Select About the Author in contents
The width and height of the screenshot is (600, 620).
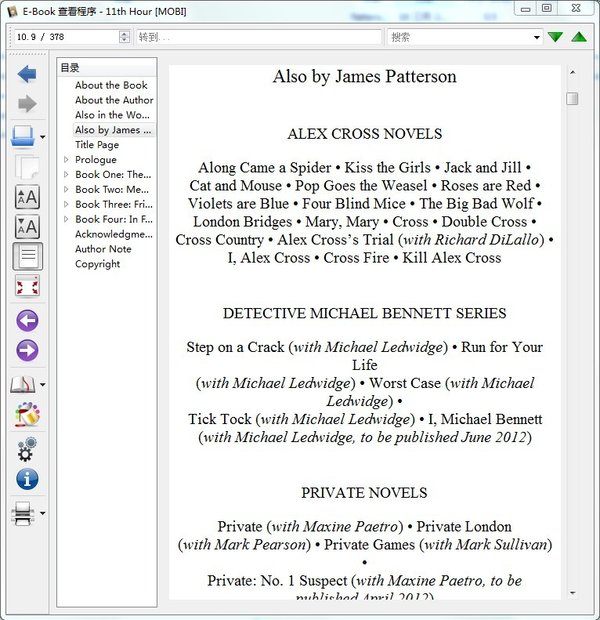coord(114,100)
